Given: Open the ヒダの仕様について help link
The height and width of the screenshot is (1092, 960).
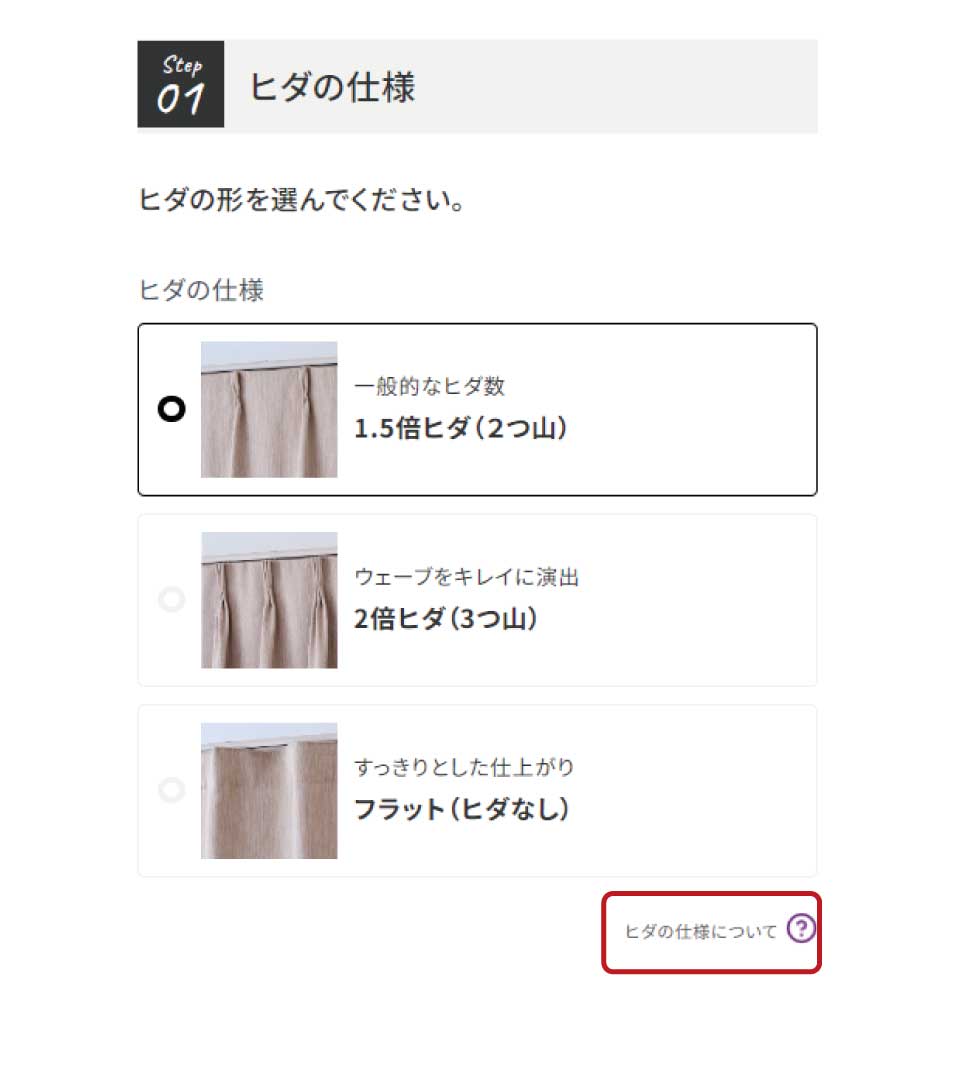Looking at the screenshot, I should (700, 931).
